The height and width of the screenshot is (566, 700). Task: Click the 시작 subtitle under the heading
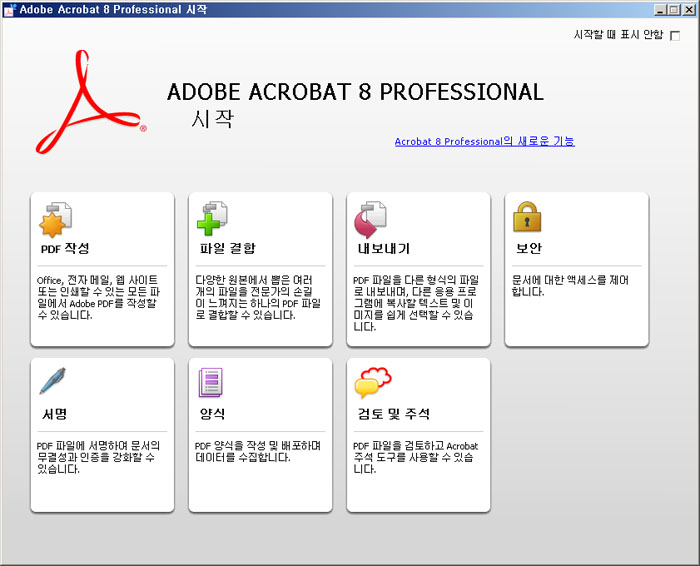[212, 119]
